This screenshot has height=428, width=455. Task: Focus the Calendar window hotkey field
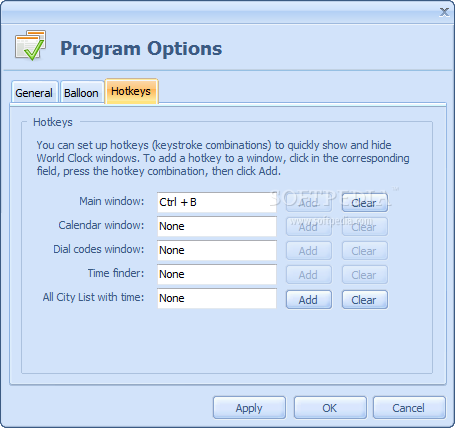[217, 226]
